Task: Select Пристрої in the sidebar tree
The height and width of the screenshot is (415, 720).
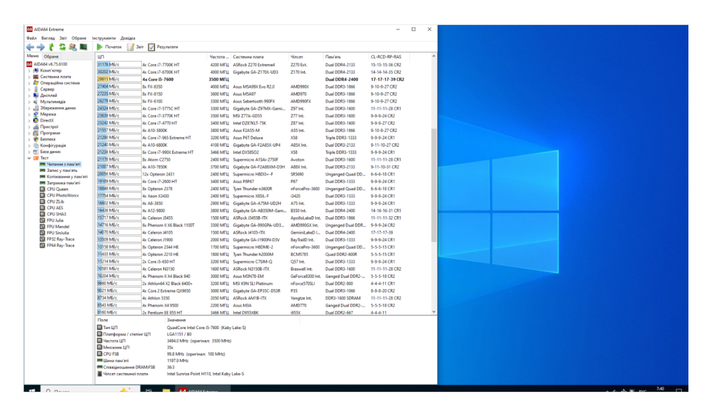Action: tap(46, 127)
